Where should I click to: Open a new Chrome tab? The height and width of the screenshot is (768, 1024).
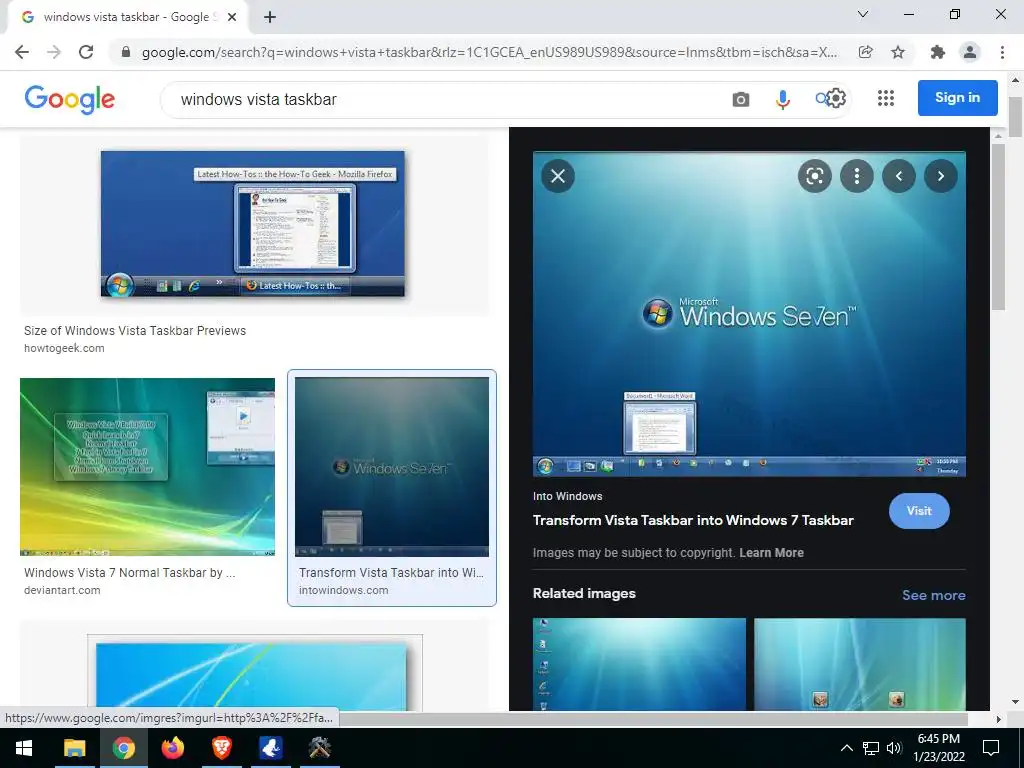tap(270, 17)
